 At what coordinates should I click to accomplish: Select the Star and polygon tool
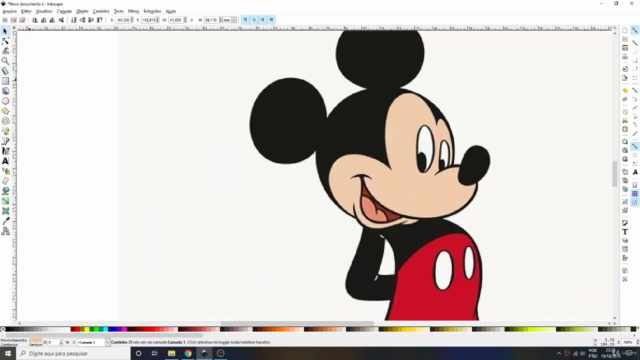coord(5,111)
